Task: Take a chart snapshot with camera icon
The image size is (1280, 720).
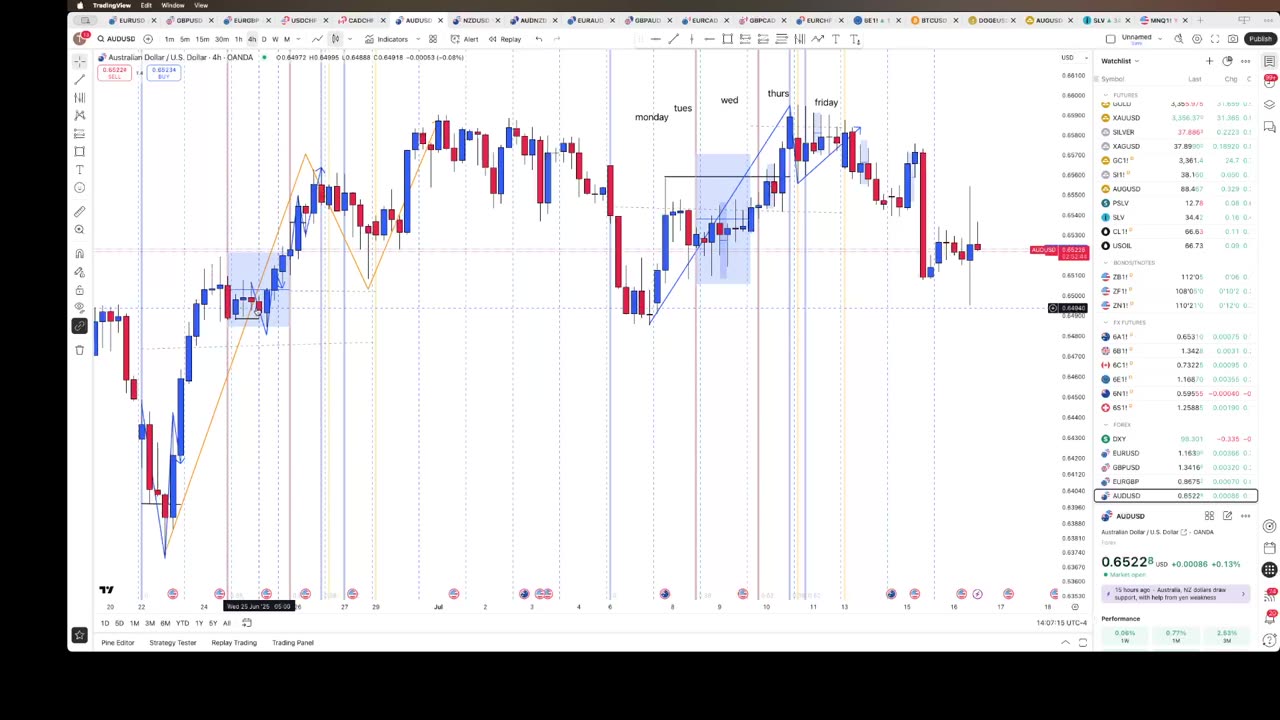Action: [1233, 39]
